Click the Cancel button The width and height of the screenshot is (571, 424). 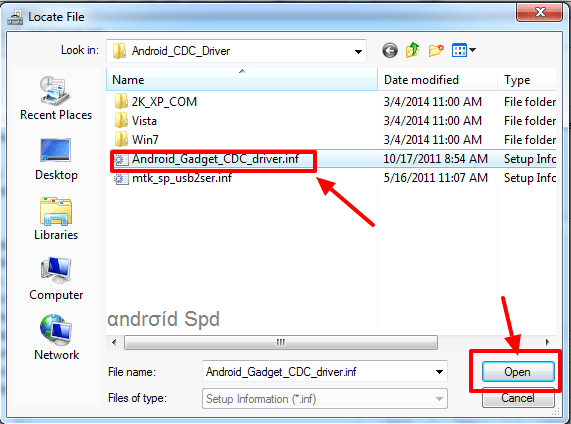pos(518,398)
